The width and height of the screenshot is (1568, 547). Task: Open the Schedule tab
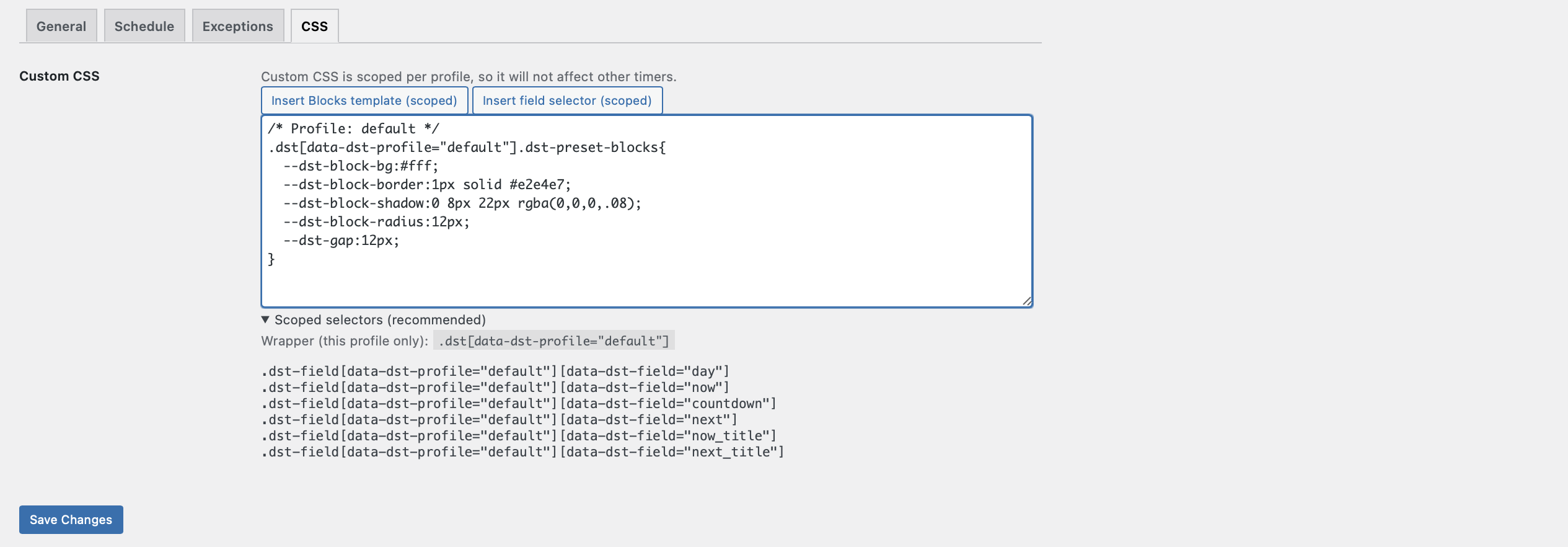[144, 26]
